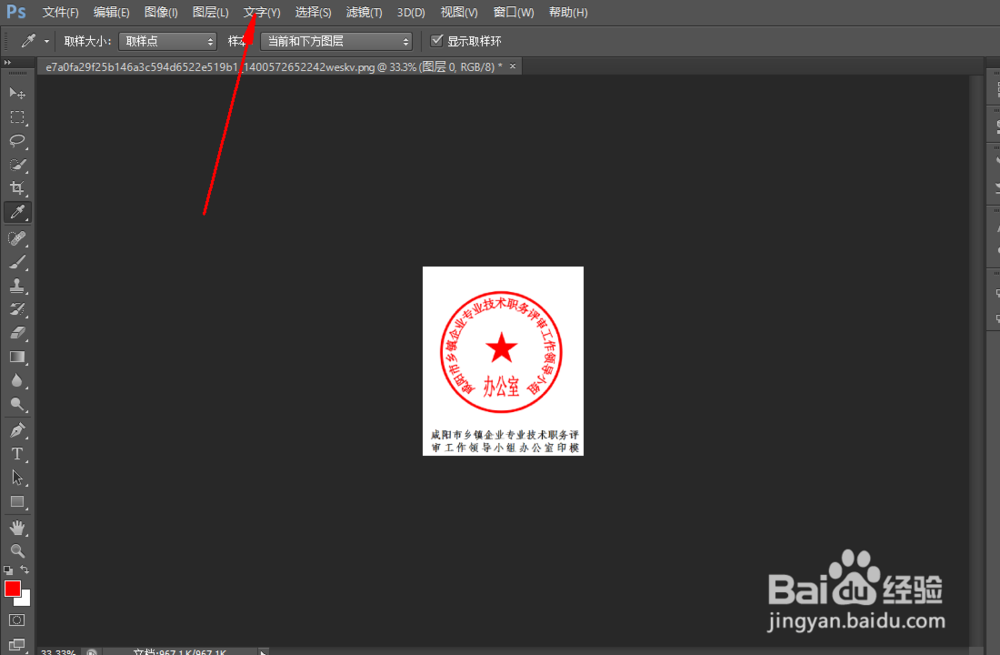The image size is (1000, 655).
Task: Select the Pen tool
Action: (x=17, y=431)
